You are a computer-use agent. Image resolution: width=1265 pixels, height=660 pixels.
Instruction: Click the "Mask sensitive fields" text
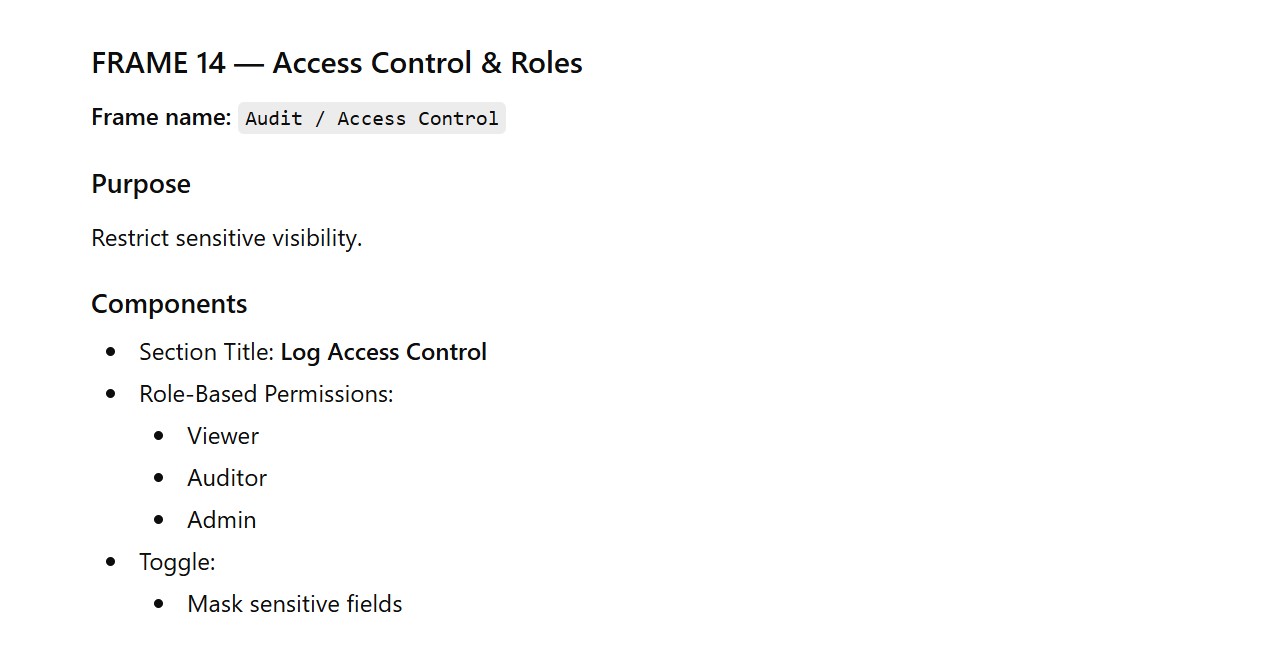click(294, 604)
